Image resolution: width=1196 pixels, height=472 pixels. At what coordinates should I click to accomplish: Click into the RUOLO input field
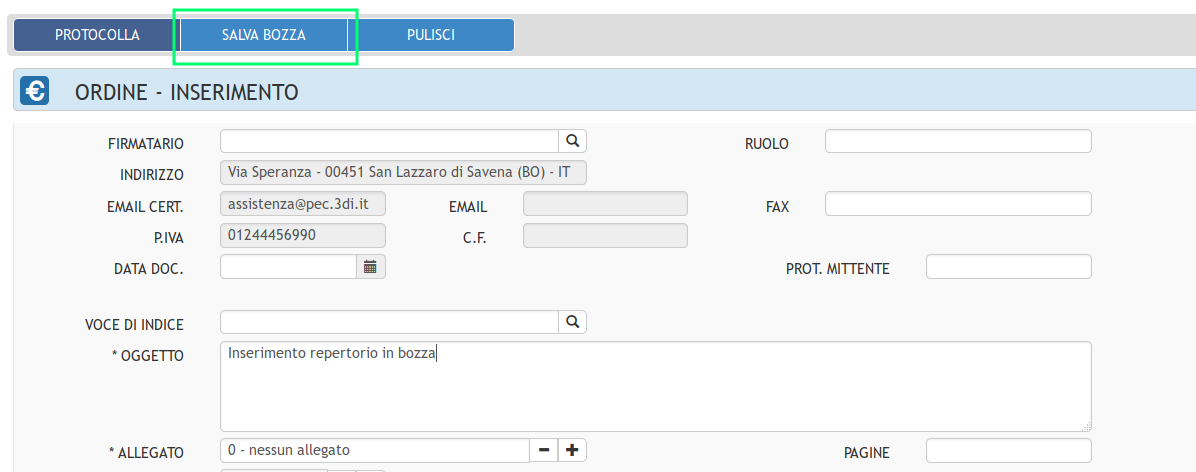(x=957, y=142)
